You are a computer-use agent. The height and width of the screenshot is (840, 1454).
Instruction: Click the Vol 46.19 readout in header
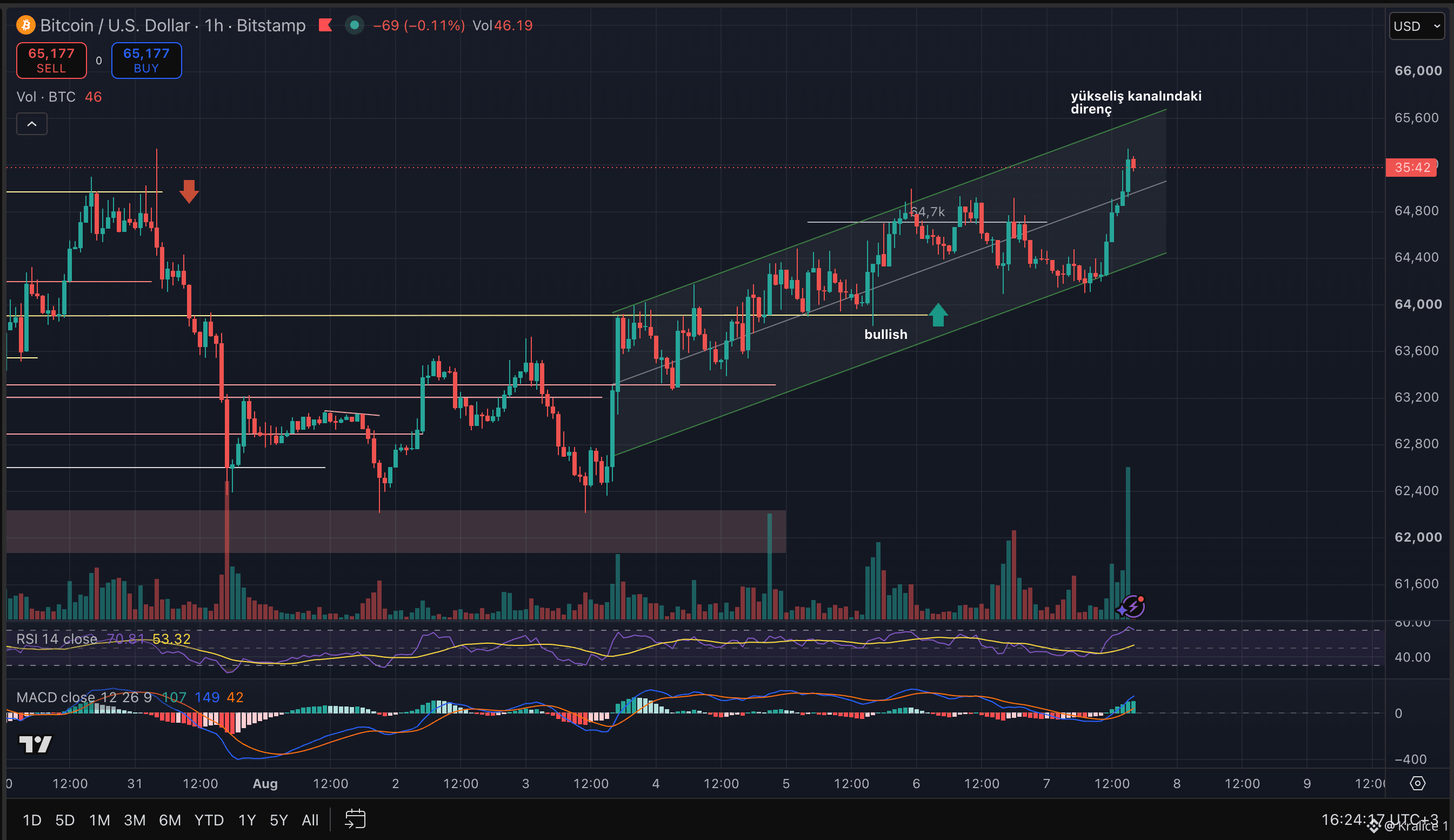pyautogui.click(x=502, y=25)
